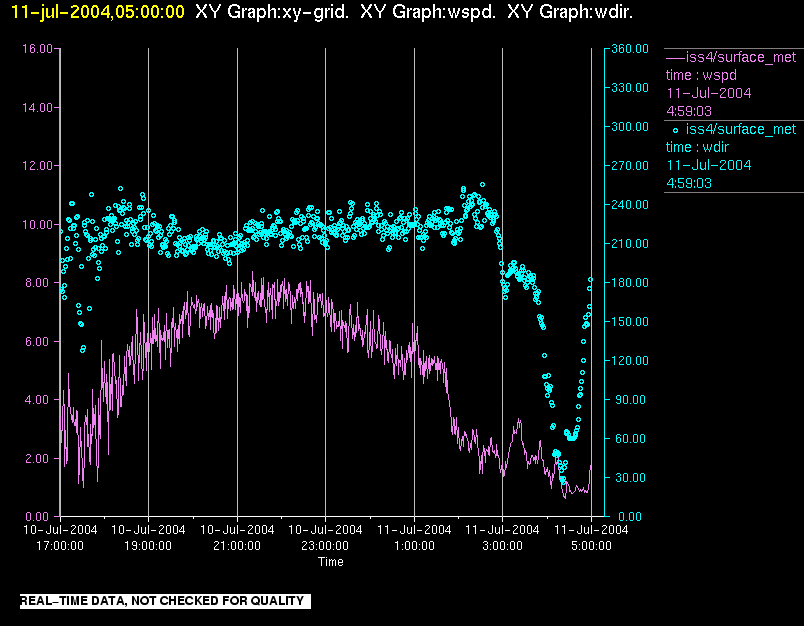This screenshot has width=804, height=626.
Task: Click right axis label 90.00
Action: tap(630, 400)
